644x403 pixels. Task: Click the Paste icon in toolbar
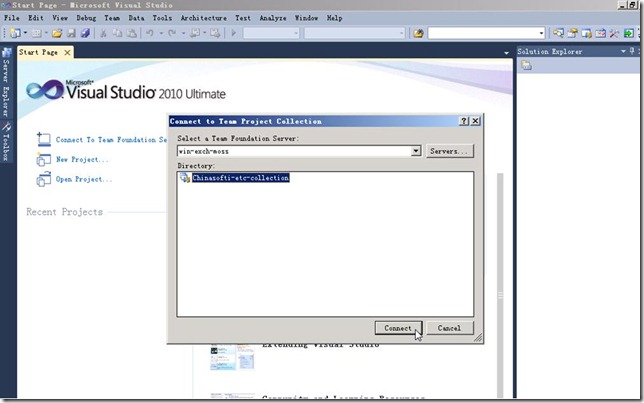tap(131, 33)
